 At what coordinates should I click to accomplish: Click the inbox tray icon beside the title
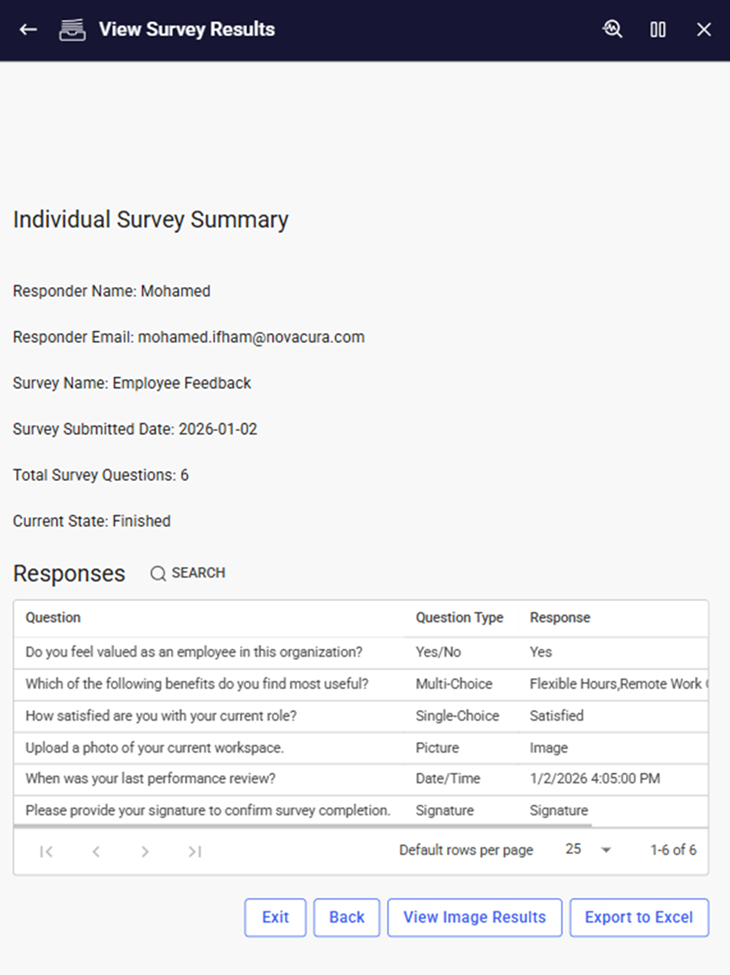pos(72,30)
